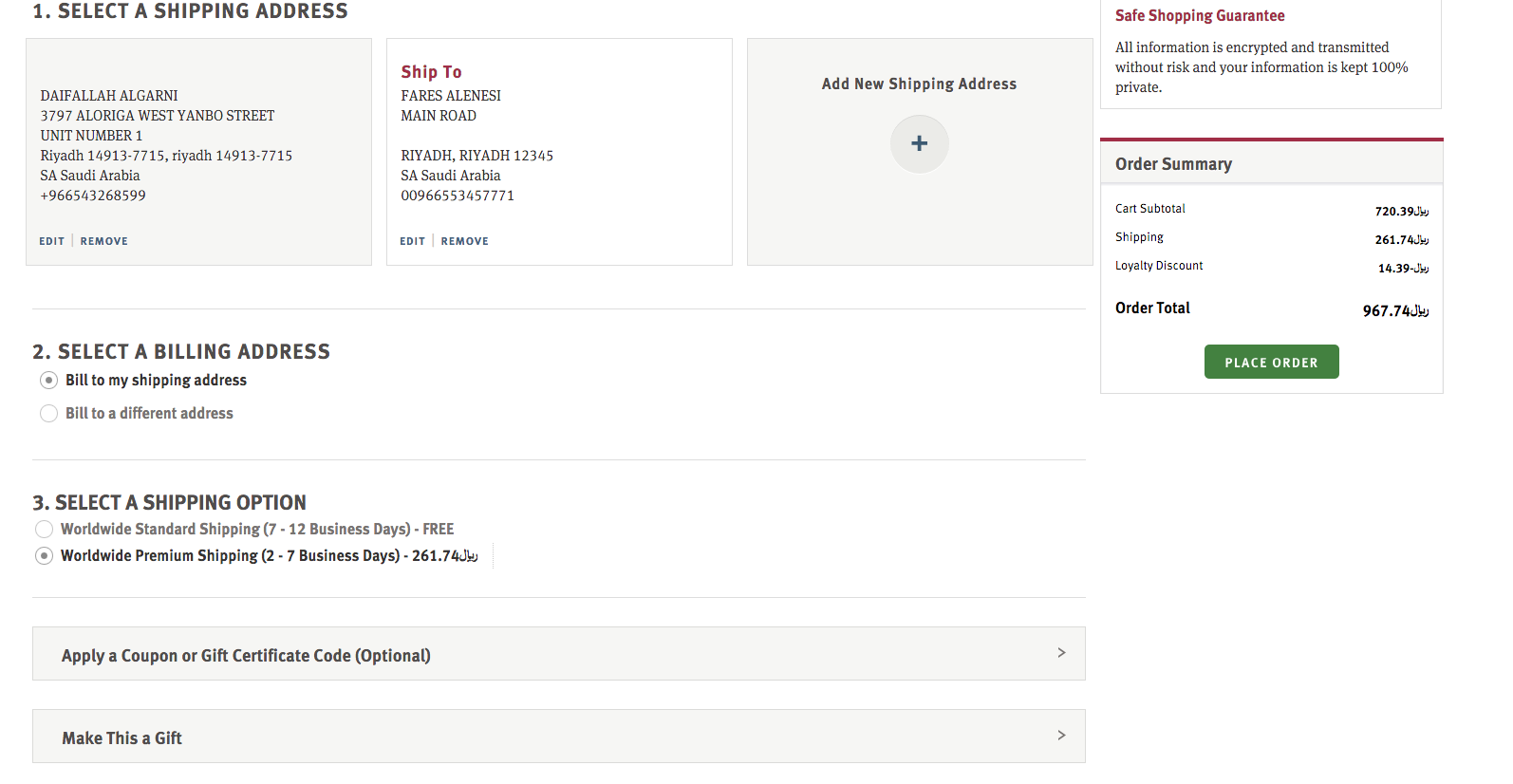Click the Order Summary heading
This screenshot has width=1513, height=784.
(1173, 164)
